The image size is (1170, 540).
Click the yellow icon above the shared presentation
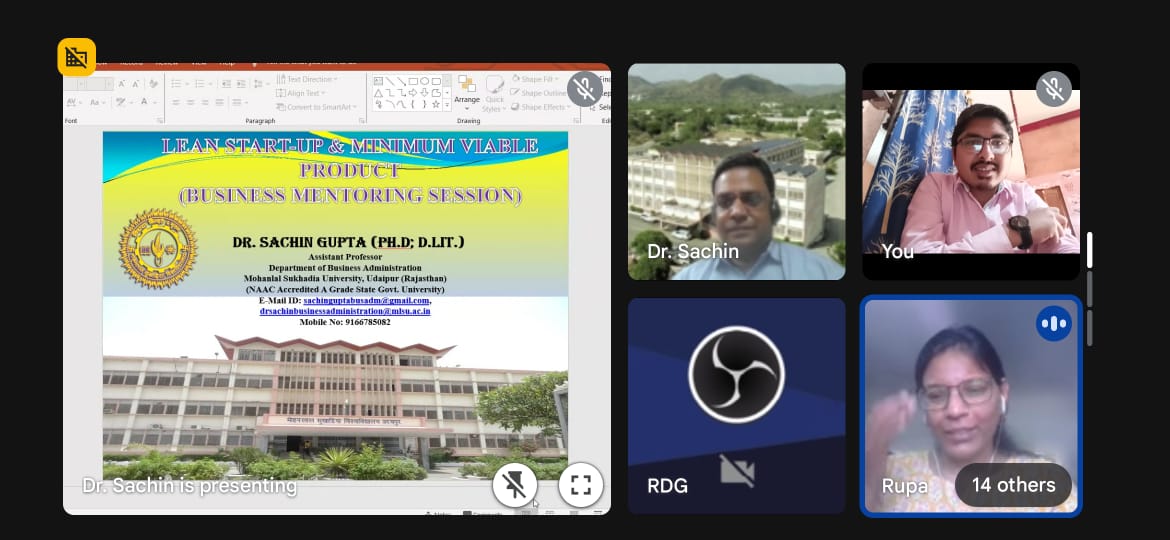[x=76, y=57]
